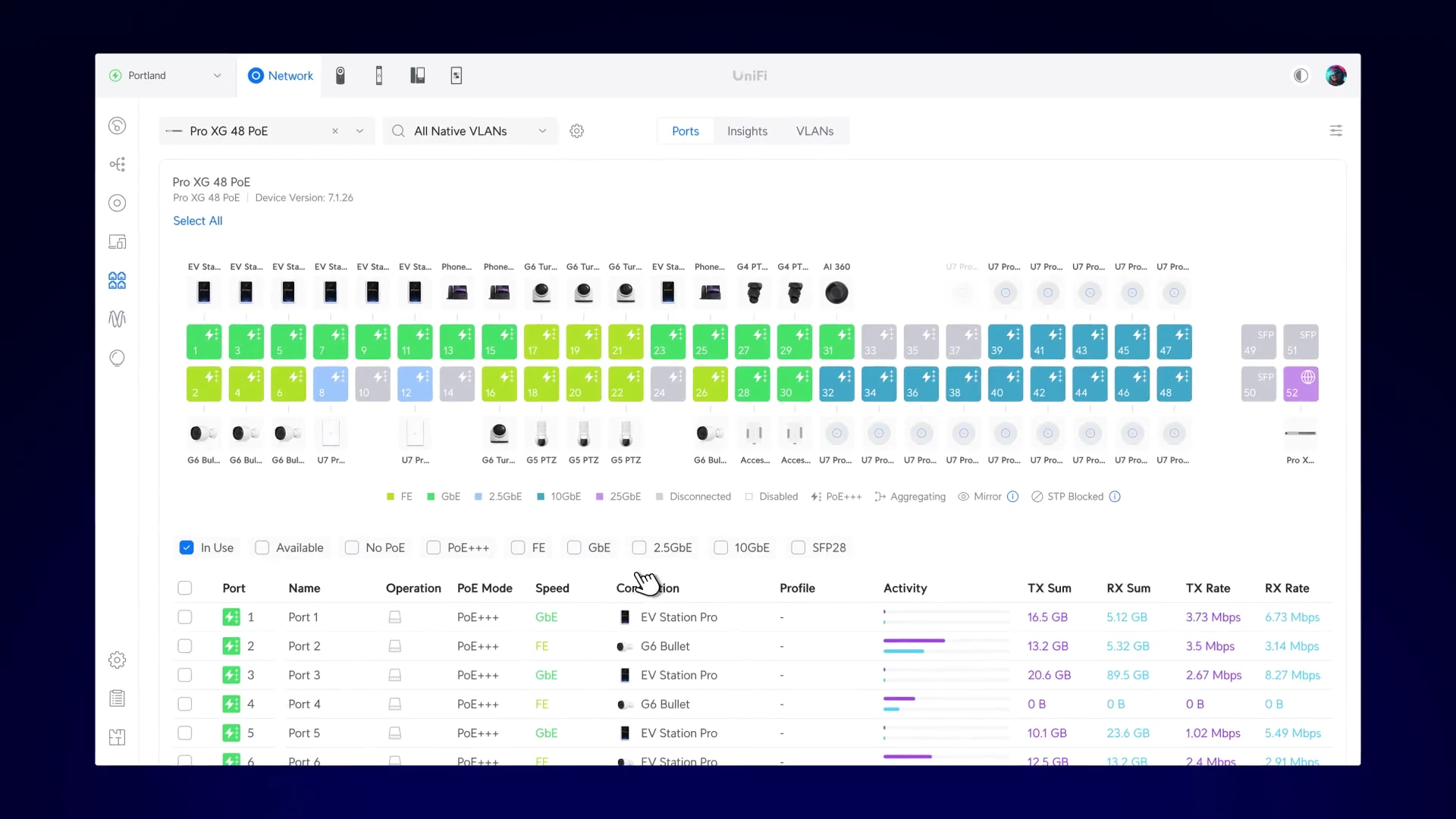
Task: Open the Access app icon in top bar
Action: click(379, 76)
